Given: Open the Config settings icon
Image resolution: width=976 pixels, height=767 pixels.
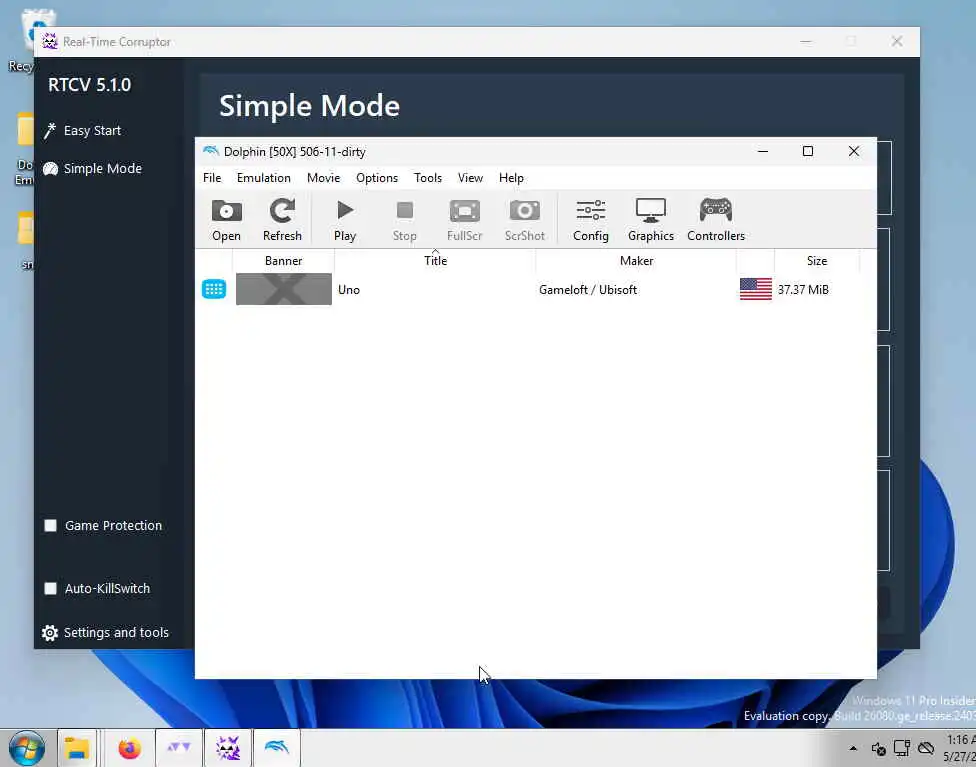Looking at the screenshot, I should click(x=591, y=220).
